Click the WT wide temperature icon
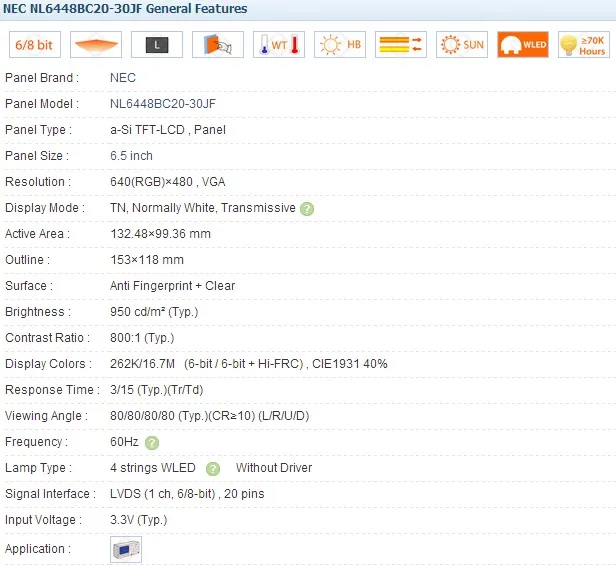Image resolution: width=616 pixels, height=566 pixels. [279, 44]
